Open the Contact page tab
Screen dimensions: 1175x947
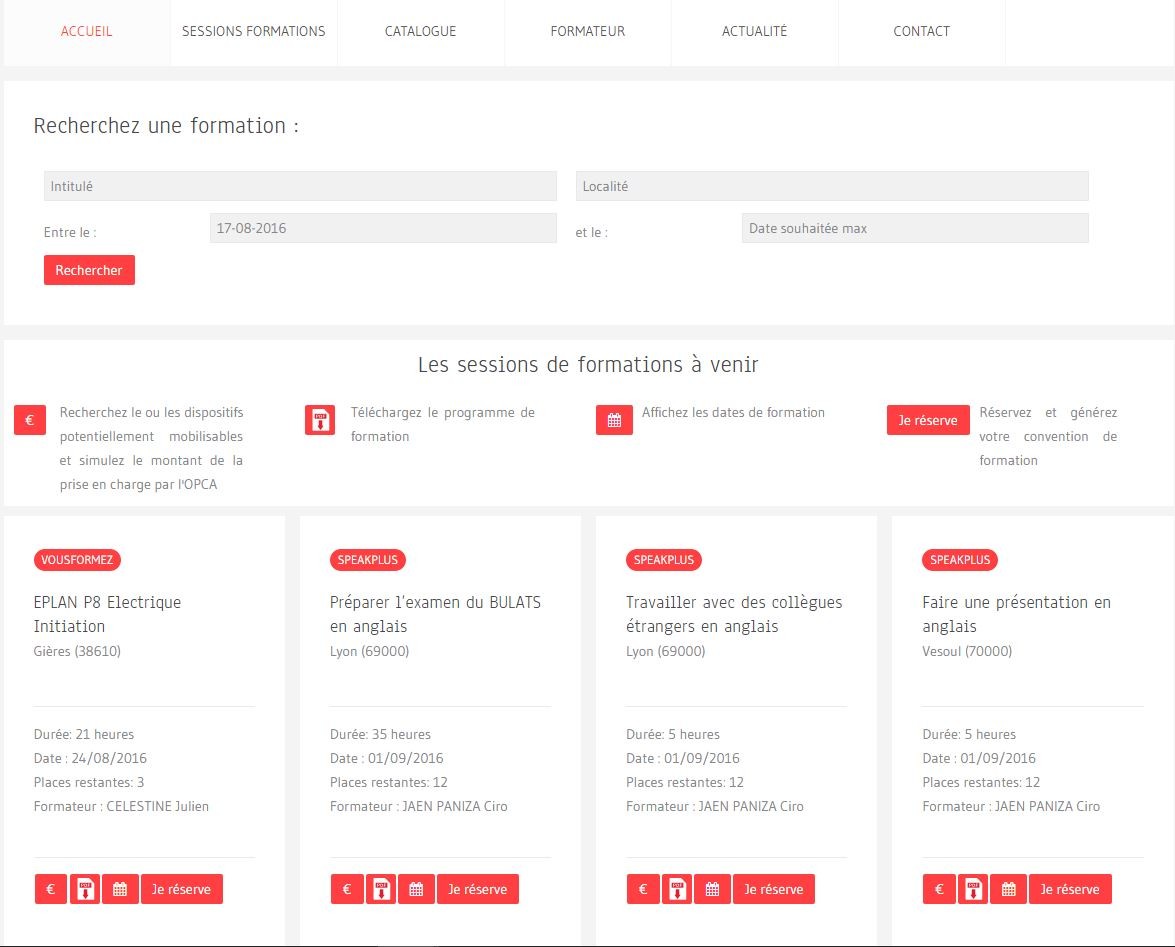[921, 31]
